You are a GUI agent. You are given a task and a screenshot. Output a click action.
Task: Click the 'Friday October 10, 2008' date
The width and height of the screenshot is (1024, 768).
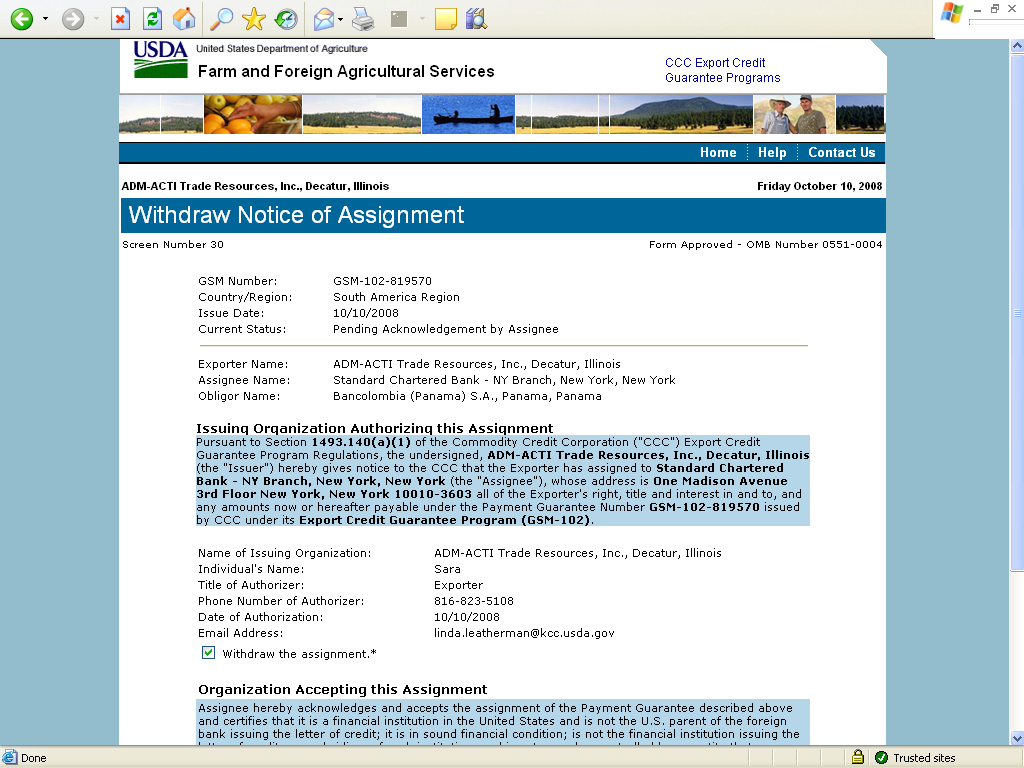tap(820, 186)
